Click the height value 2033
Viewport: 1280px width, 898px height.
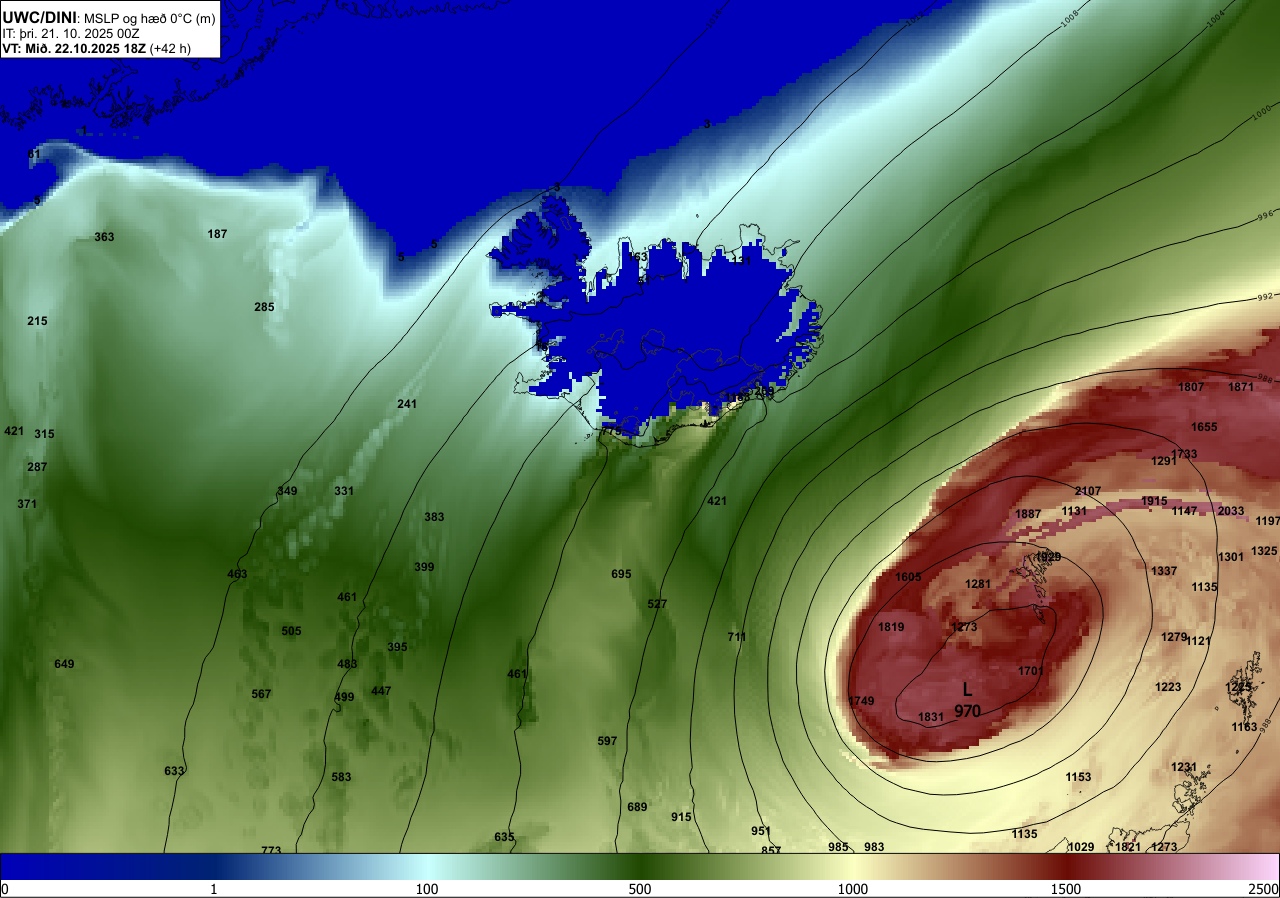click(1231, 511)
